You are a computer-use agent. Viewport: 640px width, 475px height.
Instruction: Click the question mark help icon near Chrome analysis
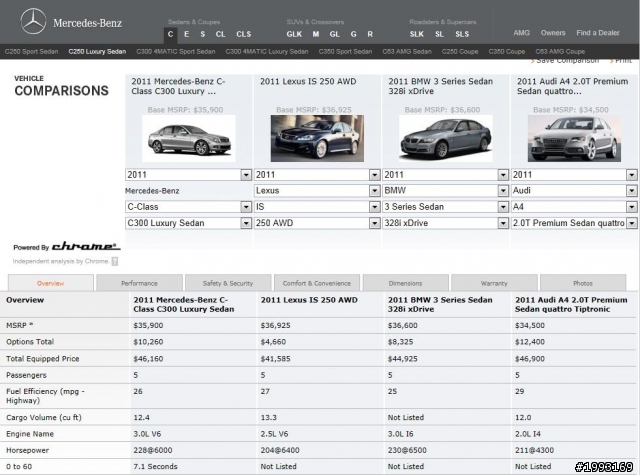coord(115,262)
